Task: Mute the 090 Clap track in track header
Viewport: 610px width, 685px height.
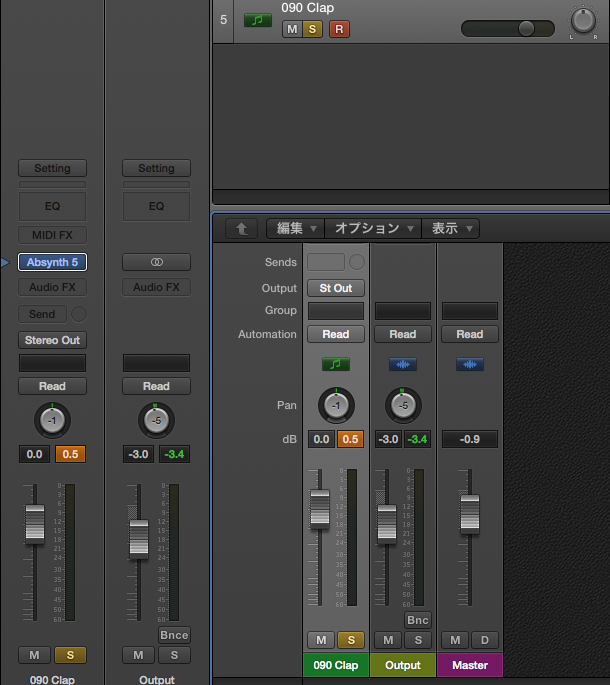Action: pyautogui.click(x=292, y=29)
